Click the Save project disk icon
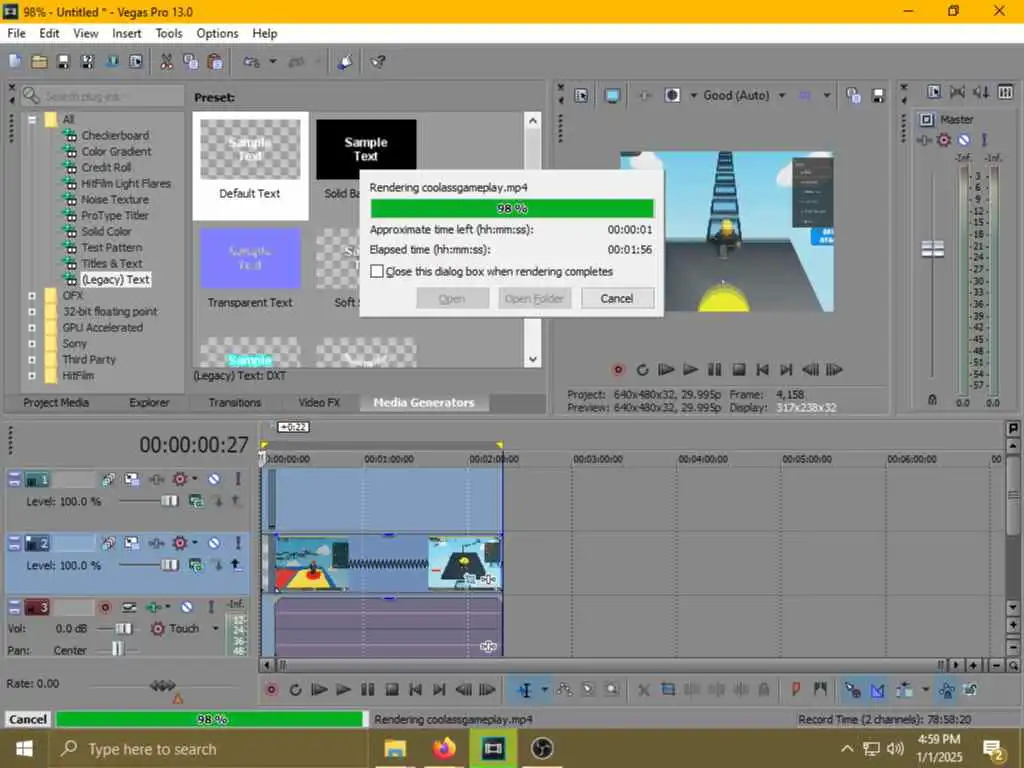 (63, 61)
